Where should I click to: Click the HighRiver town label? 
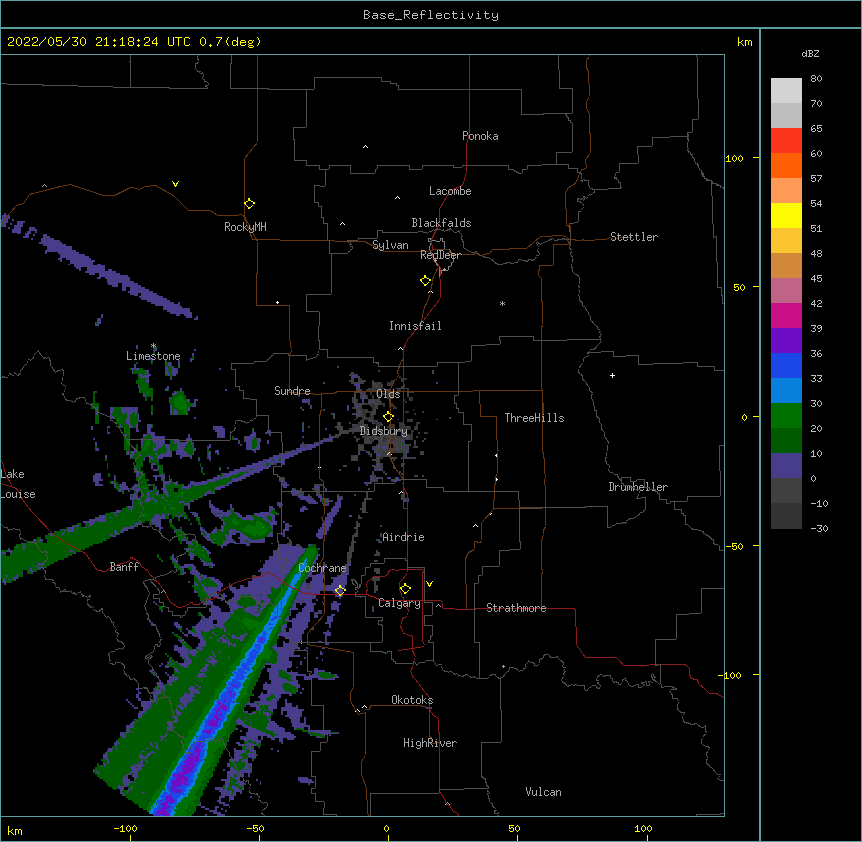pyautogui.click(x=430, y=743)
